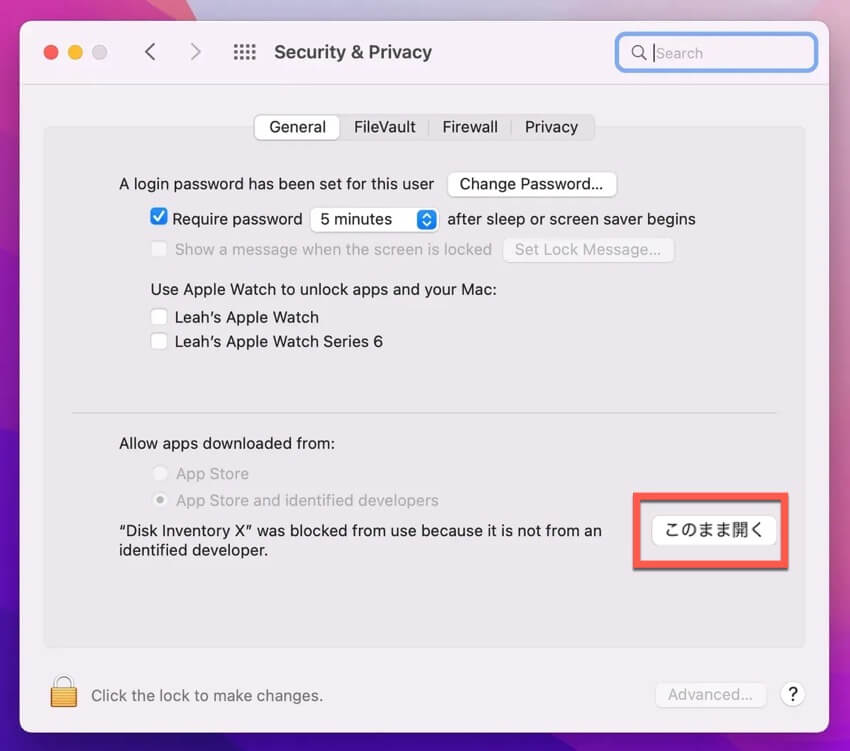Click in the Search field
The image size is (850, 751).
[730, 53]
